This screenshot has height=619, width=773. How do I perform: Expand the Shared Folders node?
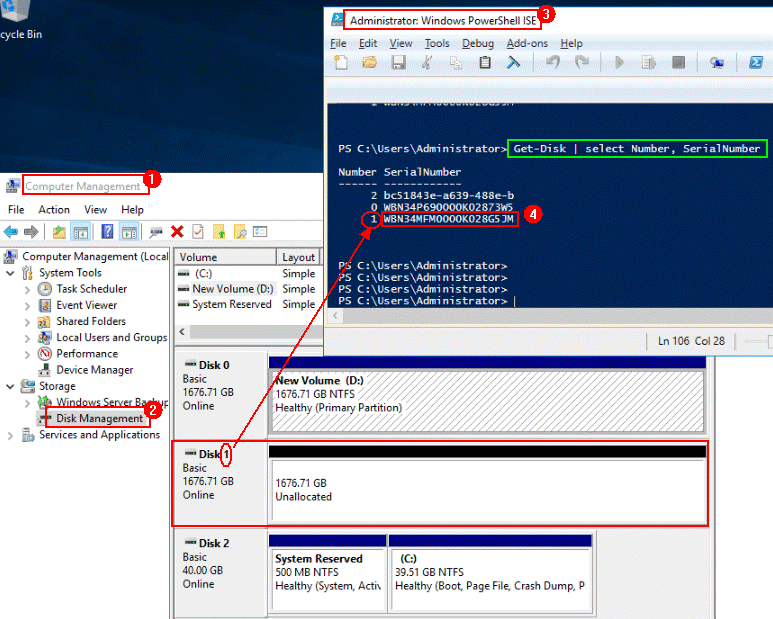(x=28, y=322)
